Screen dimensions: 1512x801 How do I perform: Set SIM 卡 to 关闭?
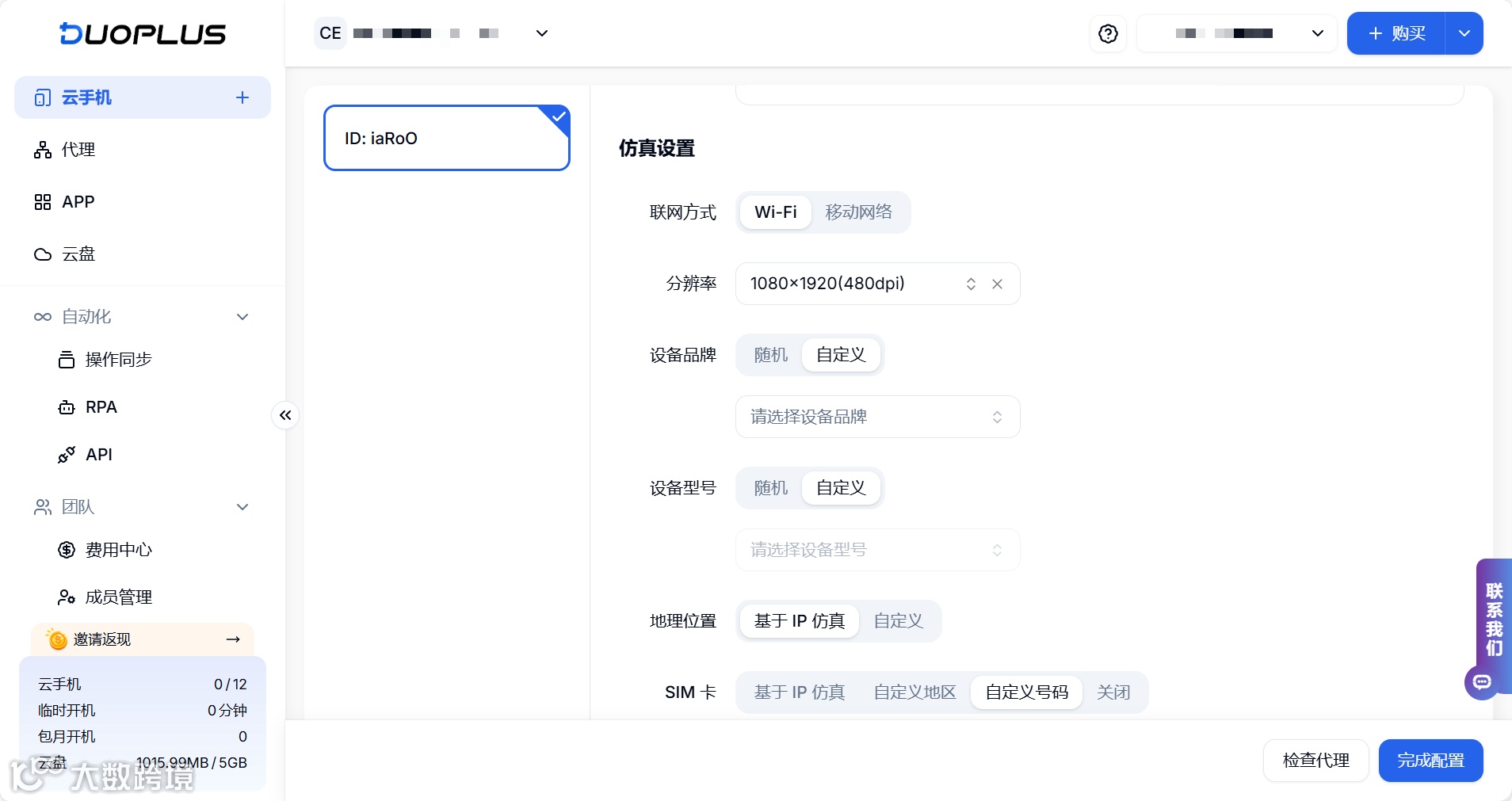tap(1113, 692)
